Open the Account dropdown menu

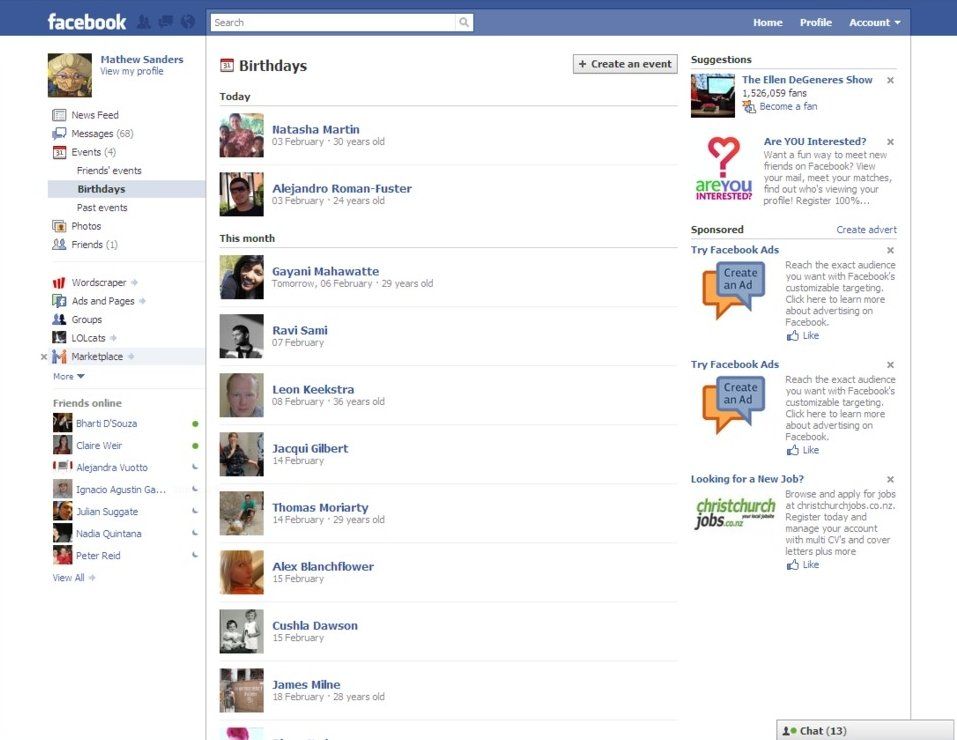[x=875, y=23]
